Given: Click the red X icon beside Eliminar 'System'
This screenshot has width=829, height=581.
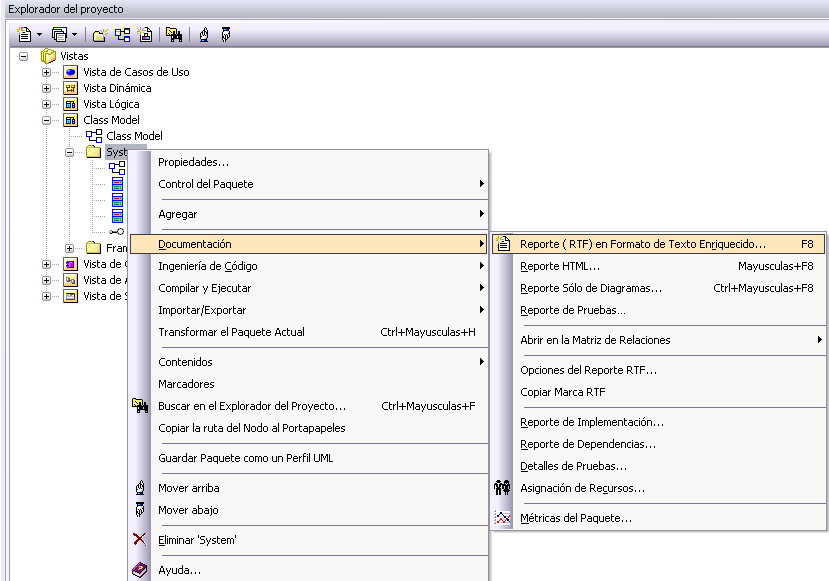Looking at the screenshot, I should coord(140,539).
